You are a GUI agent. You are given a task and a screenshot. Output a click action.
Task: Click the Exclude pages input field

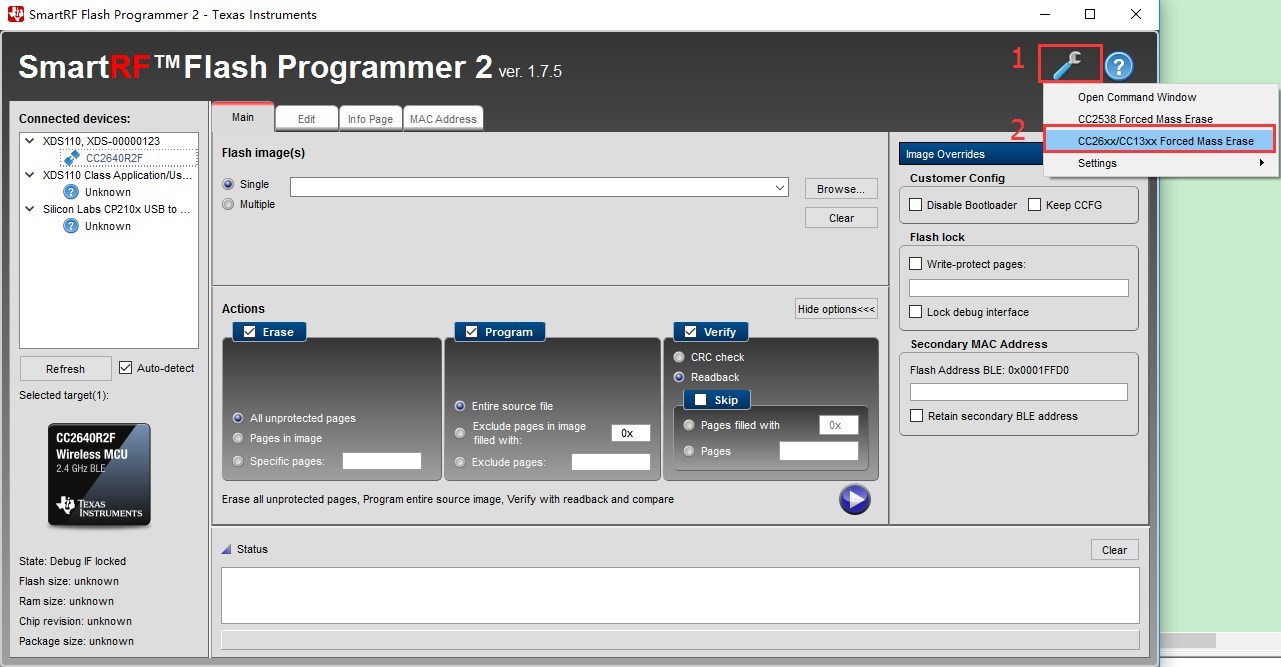pyautogui.click(x=611, y=462)
